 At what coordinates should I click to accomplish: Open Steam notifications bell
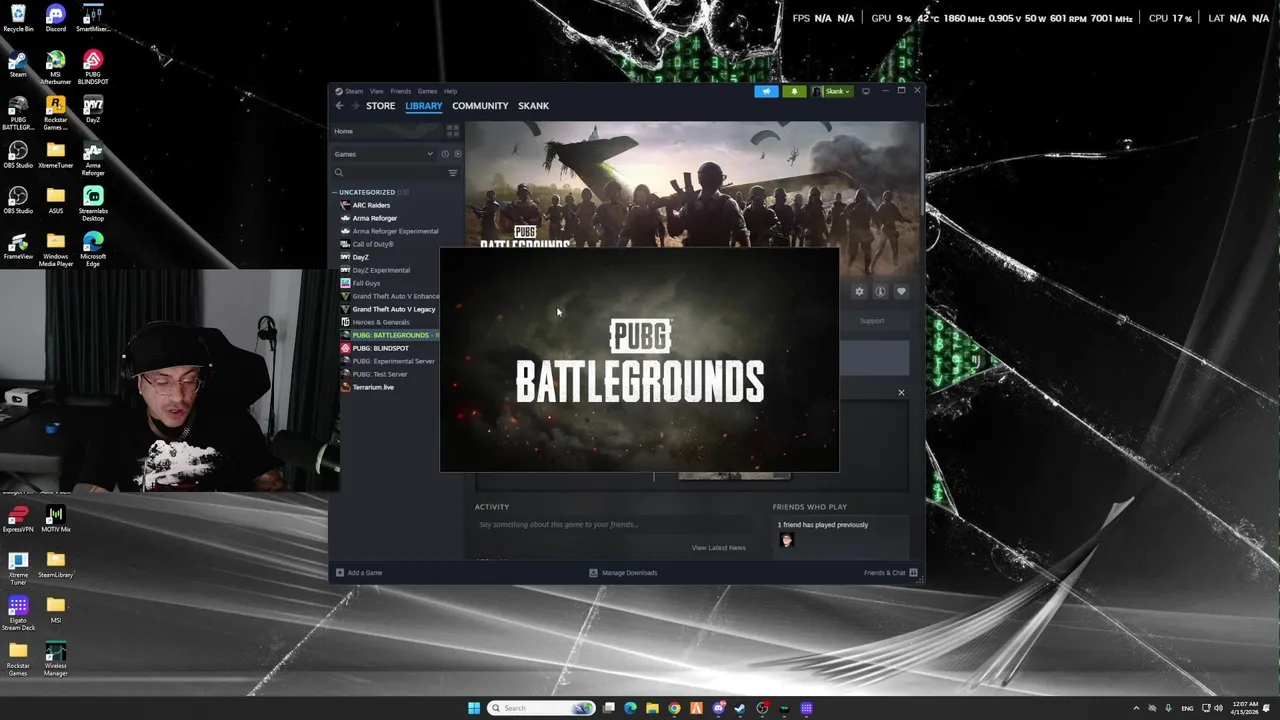tap(794, 91)
